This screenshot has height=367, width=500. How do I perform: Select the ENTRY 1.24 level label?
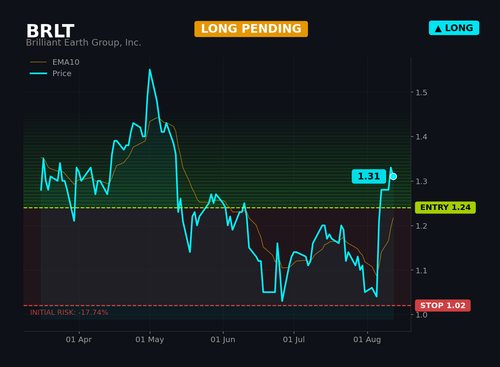click(x=445, y=207)
